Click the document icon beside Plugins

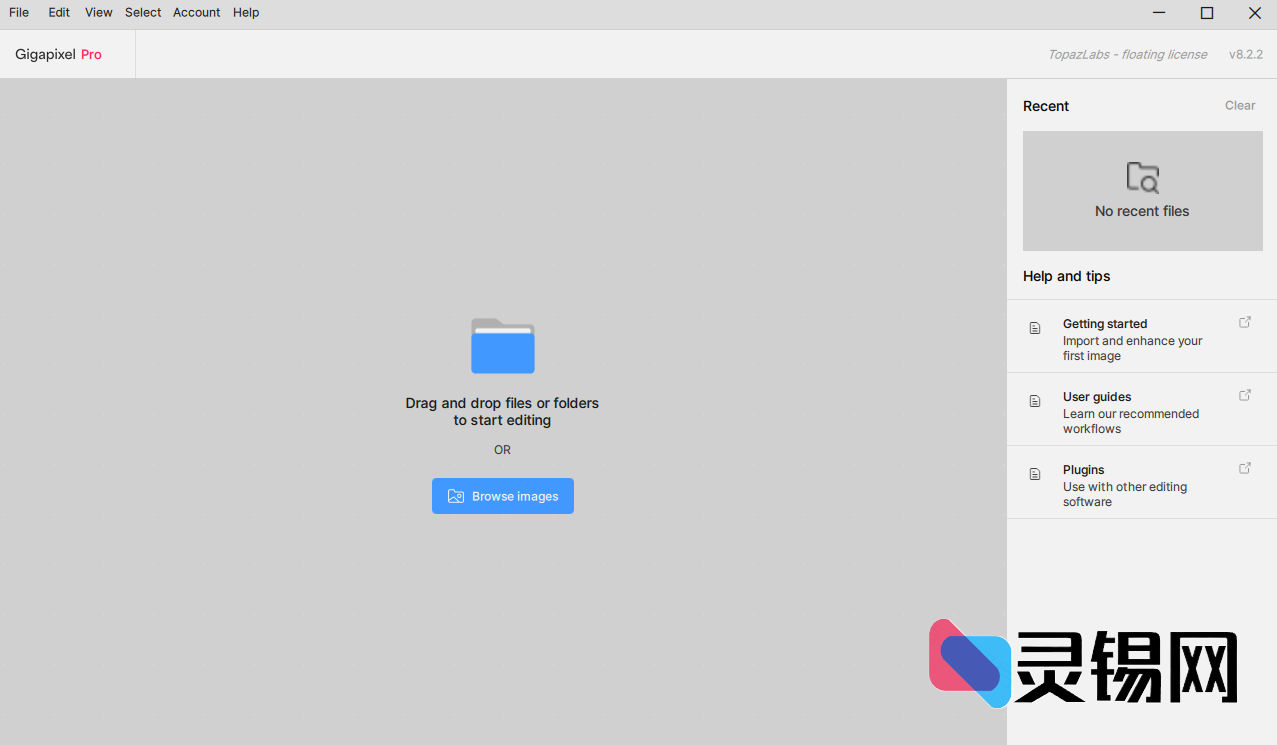[x=1035, y=474]
